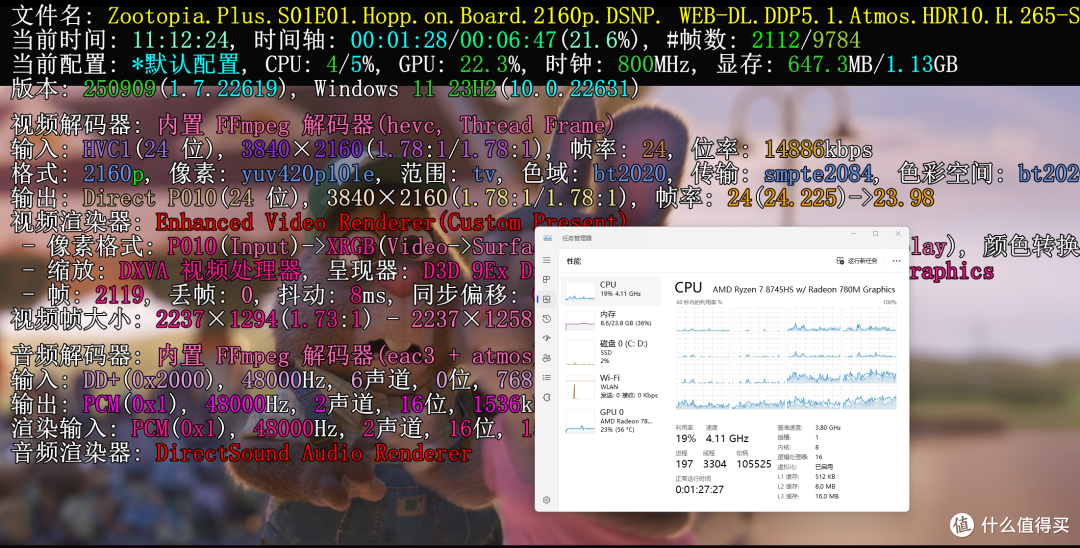This screenshot has width=1080, height=548.
Task: Click the memory mini usage graph thumbnail
Action: pyautogui.click(x=580, y=321)
